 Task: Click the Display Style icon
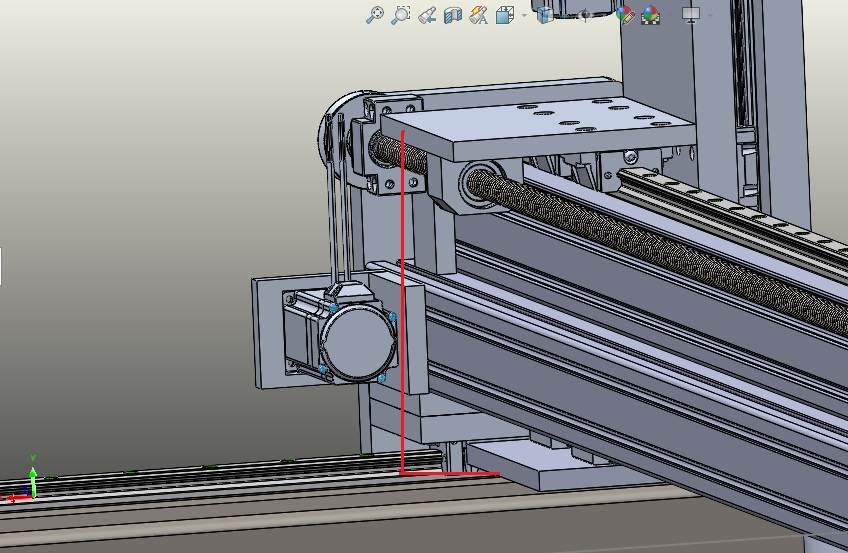tap(545, 15)
